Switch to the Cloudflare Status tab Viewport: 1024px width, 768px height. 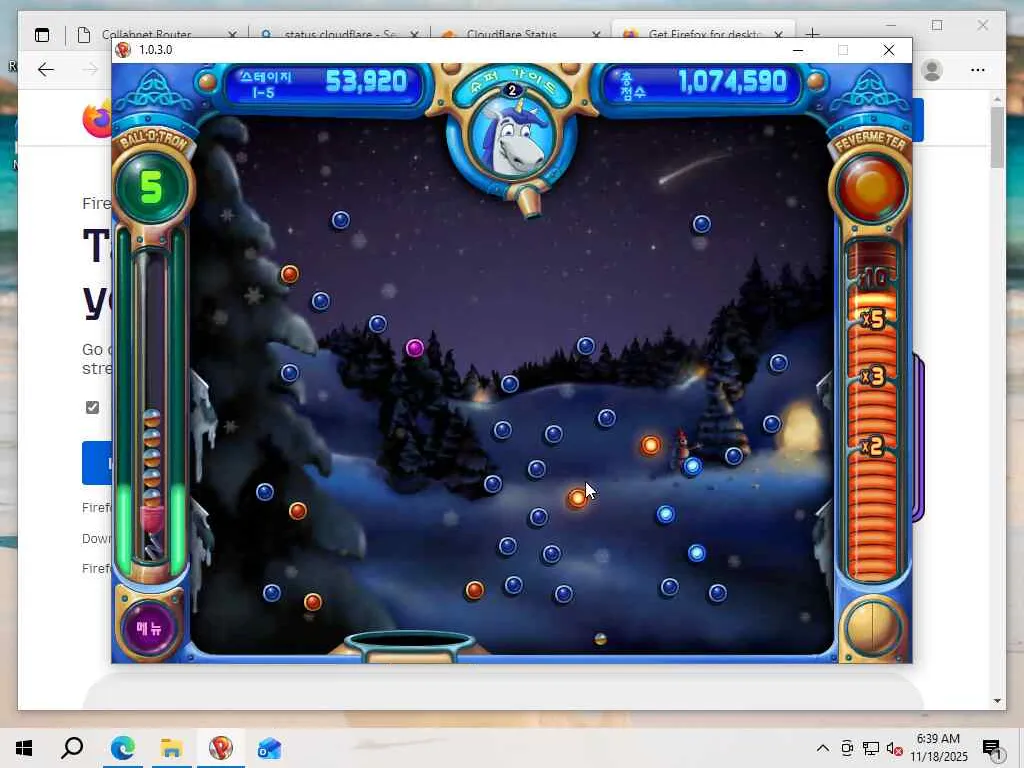(x=511, y=34)
